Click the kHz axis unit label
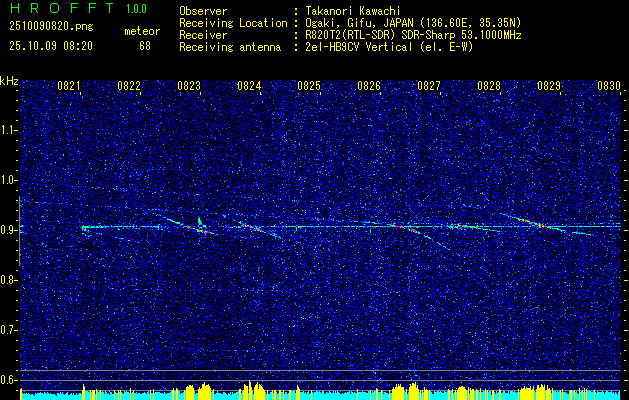This screenshot has height=400, width=629. click(9, 81)
